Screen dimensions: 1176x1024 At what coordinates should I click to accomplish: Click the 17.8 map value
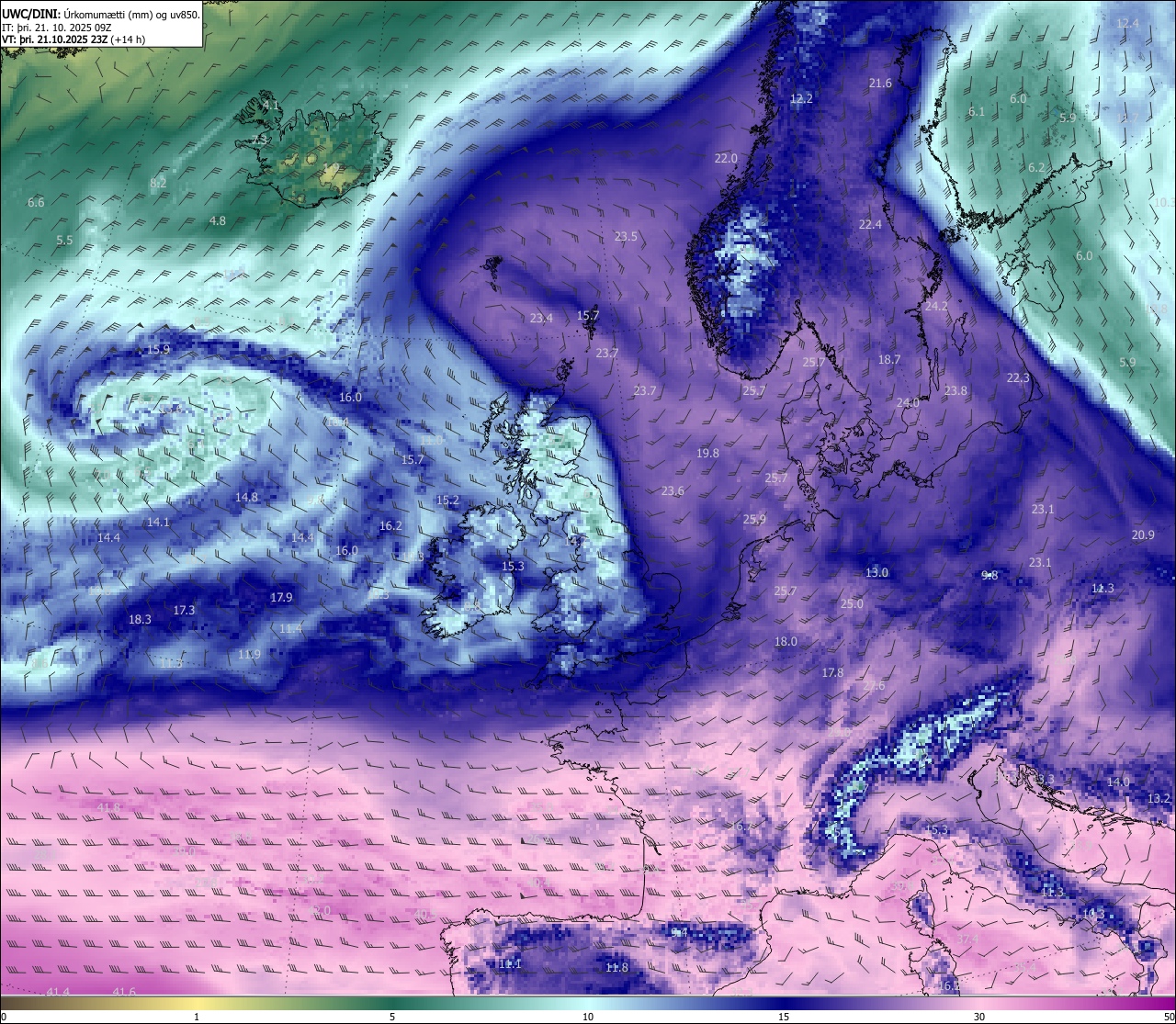click(x=832, y=673)
